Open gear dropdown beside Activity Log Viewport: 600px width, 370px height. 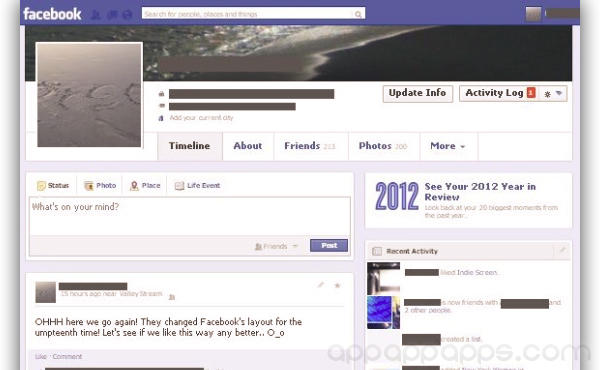click(553, 93)
